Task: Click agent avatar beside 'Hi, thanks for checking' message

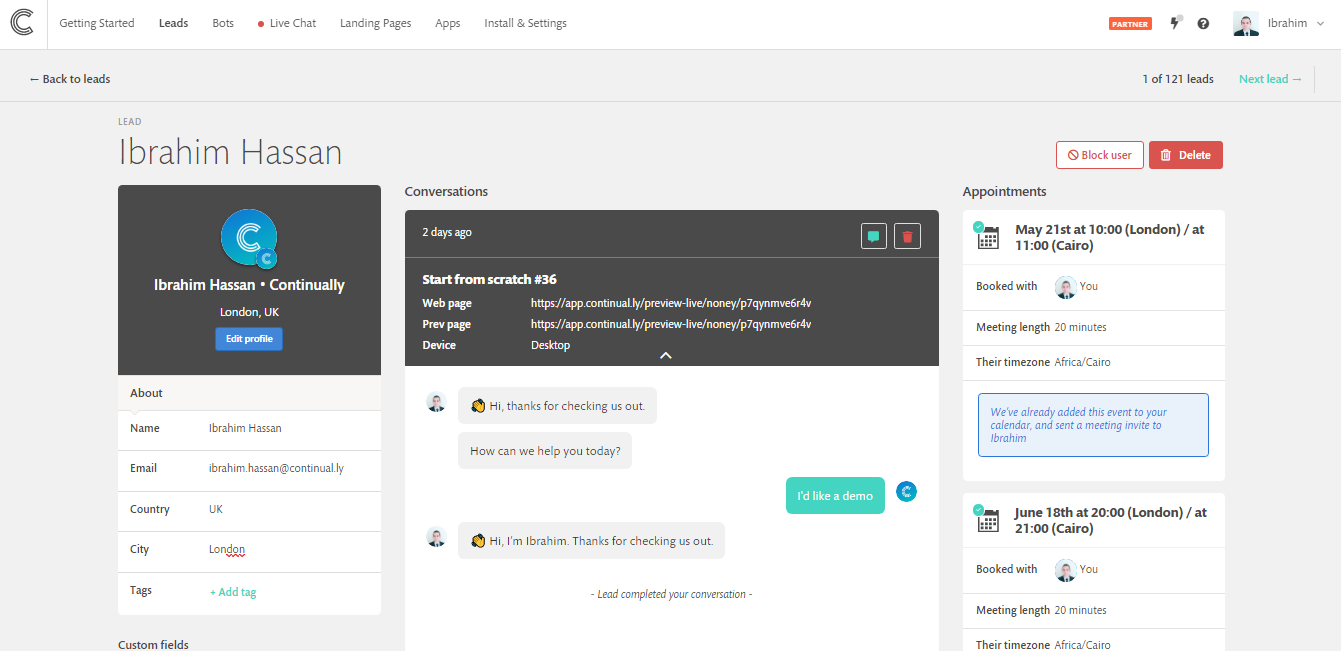Action: [x=436, y=402]
